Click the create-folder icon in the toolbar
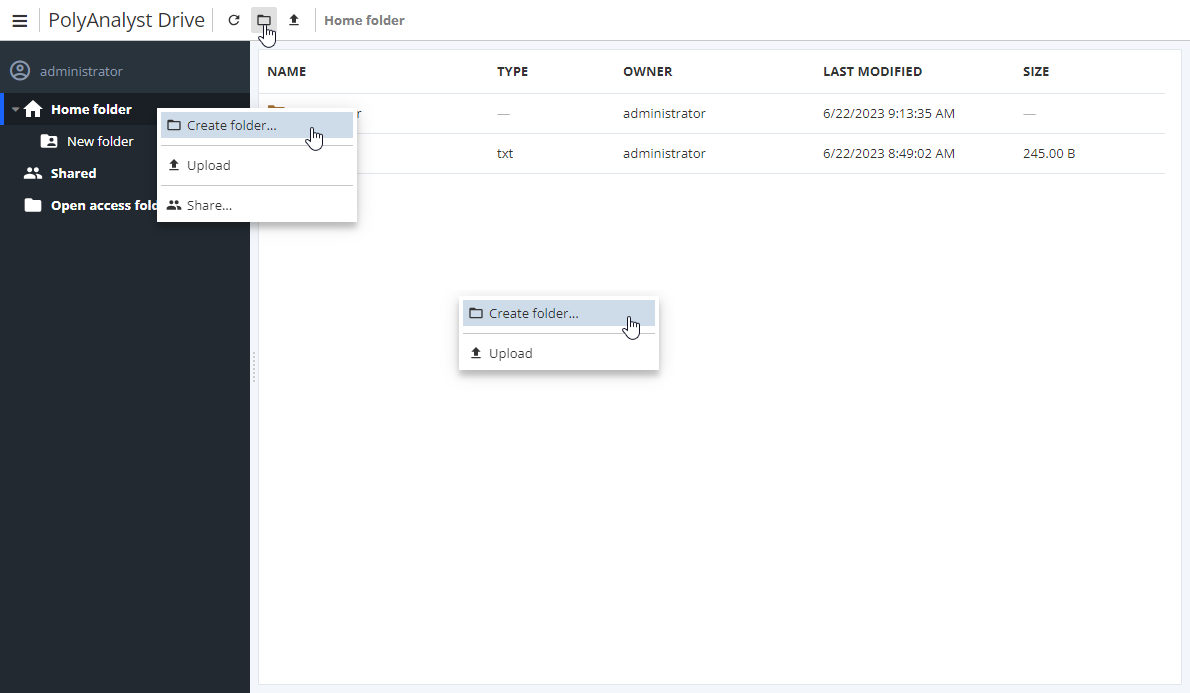This screenshot has height=693, width=1190. [x=264, y=19]
